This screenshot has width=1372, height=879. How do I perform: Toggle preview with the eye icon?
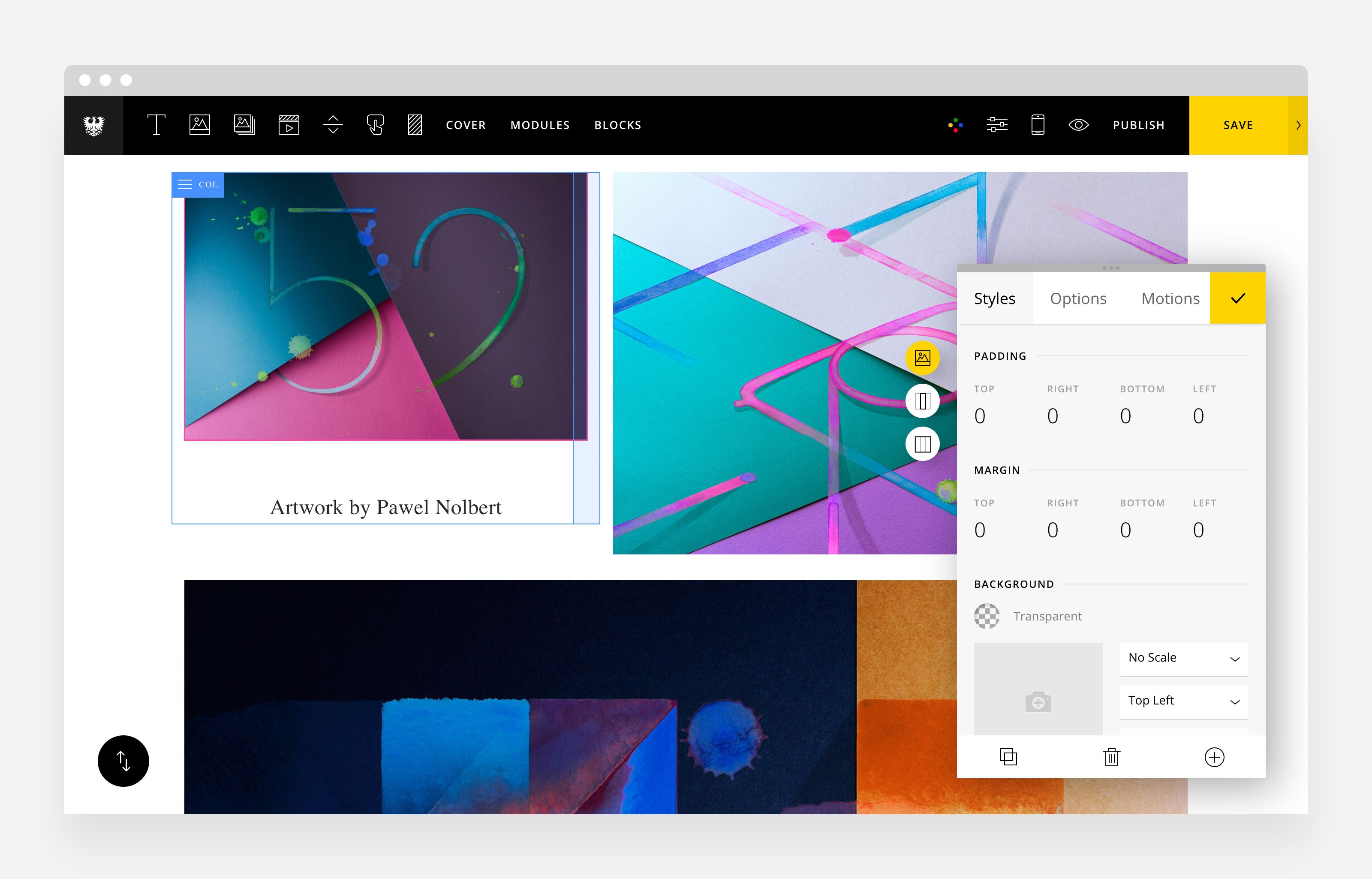coord(1078,125)
